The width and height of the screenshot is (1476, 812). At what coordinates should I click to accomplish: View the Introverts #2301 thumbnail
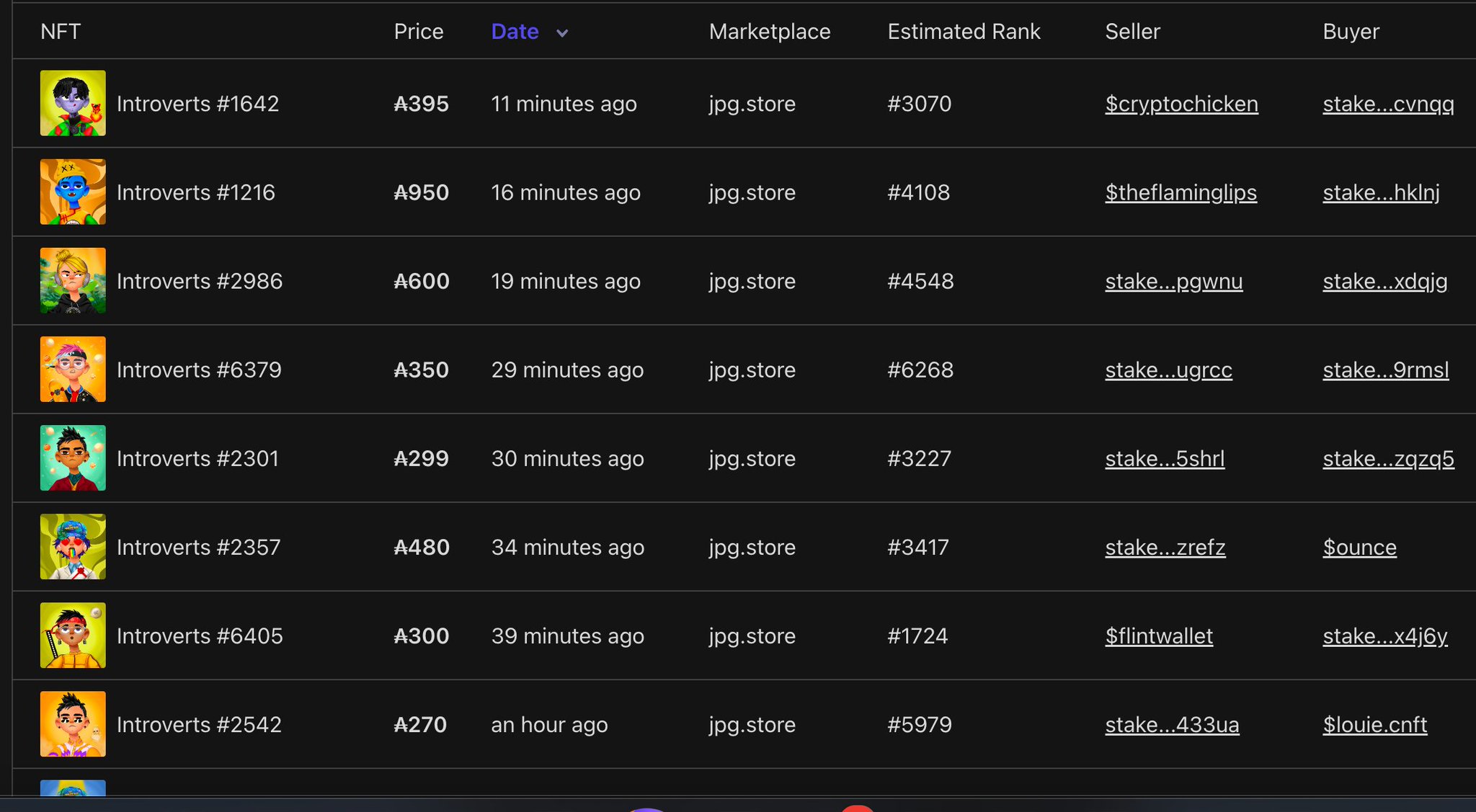73,458
